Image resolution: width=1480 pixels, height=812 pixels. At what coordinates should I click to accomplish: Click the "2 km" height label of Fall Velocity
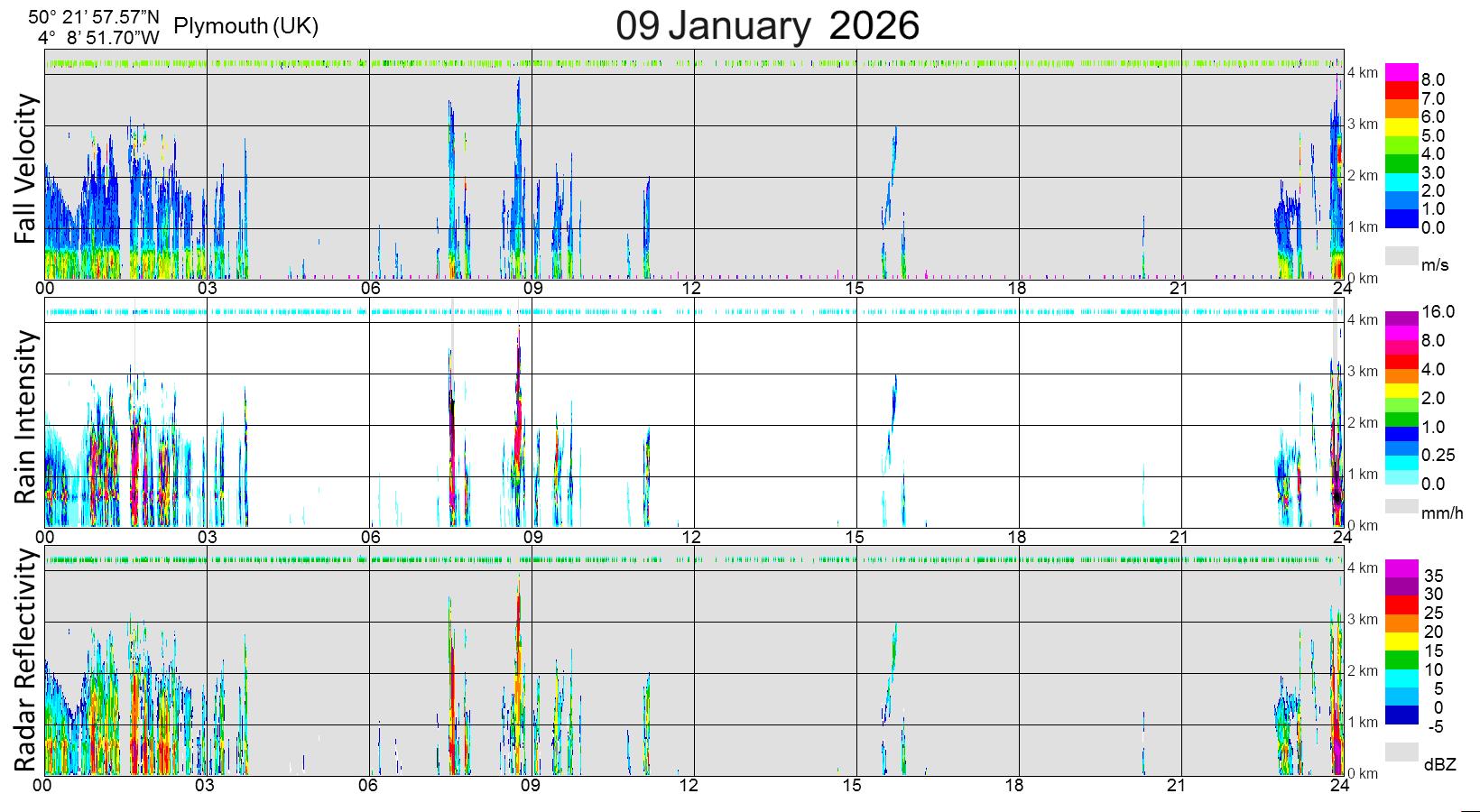[x=1363, y=176]
